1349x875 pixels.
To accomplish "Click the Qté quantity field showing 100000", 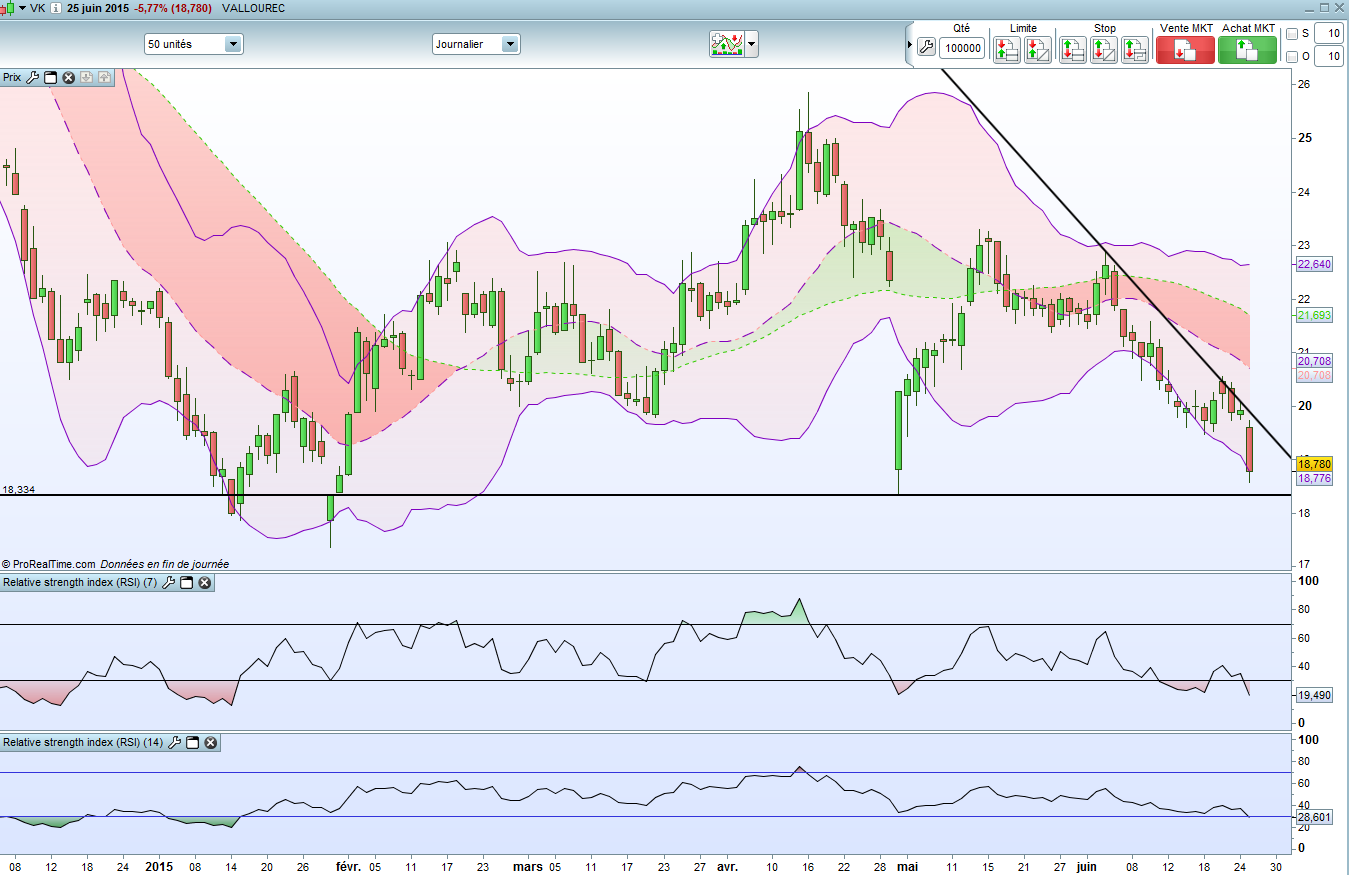I will pos(962,48).
